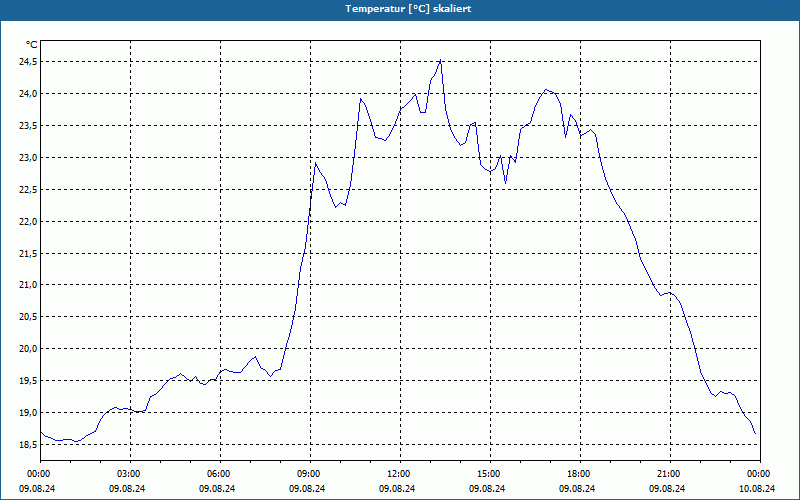Screen dimensions: 800x500
Task: Click the "°C" unit label
Action: point(32,45)
